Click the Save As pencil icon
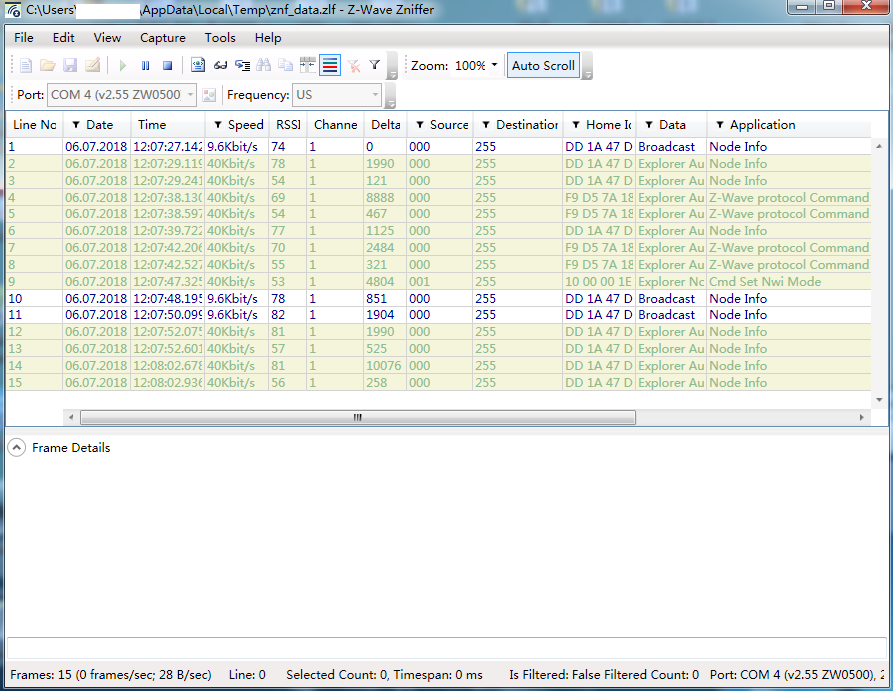The width and height of the screenshot is (893, 691). (x=92, y=66)
